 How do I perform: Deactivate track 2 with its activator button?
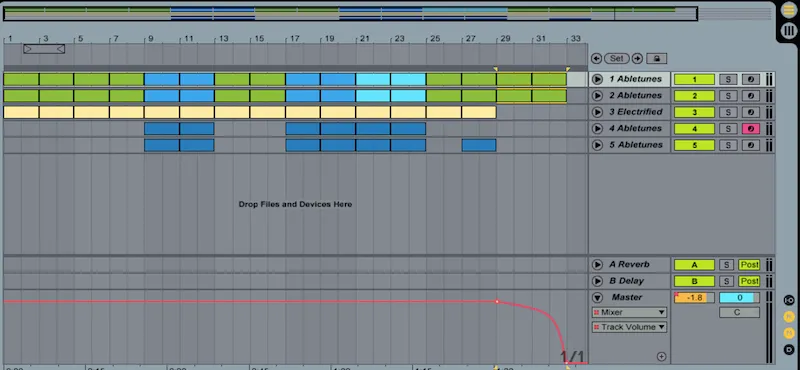[x=694, y=96]
